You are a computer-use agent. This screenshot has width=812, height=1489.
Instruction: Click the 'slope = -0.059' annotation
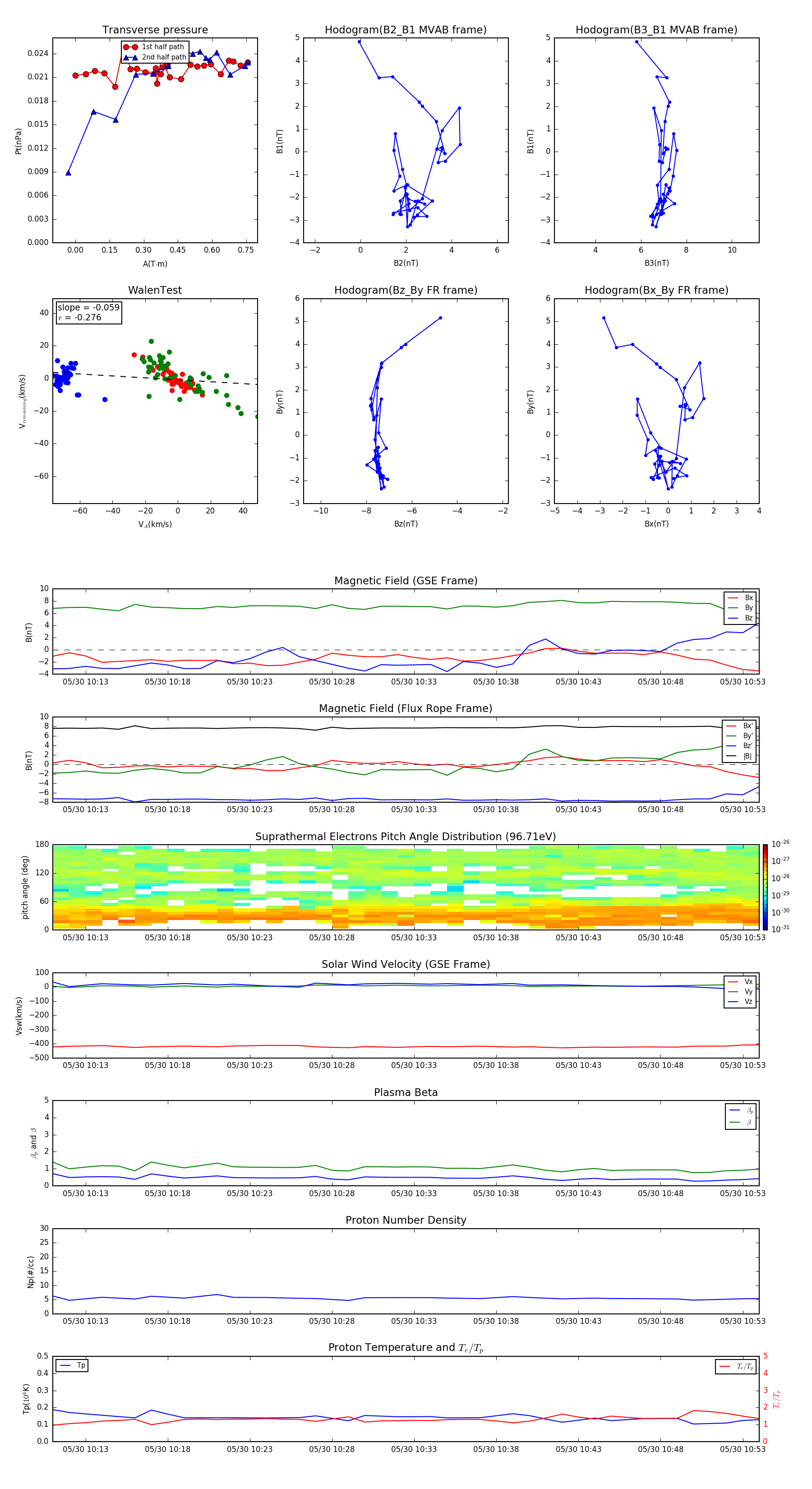click(88, 308)
